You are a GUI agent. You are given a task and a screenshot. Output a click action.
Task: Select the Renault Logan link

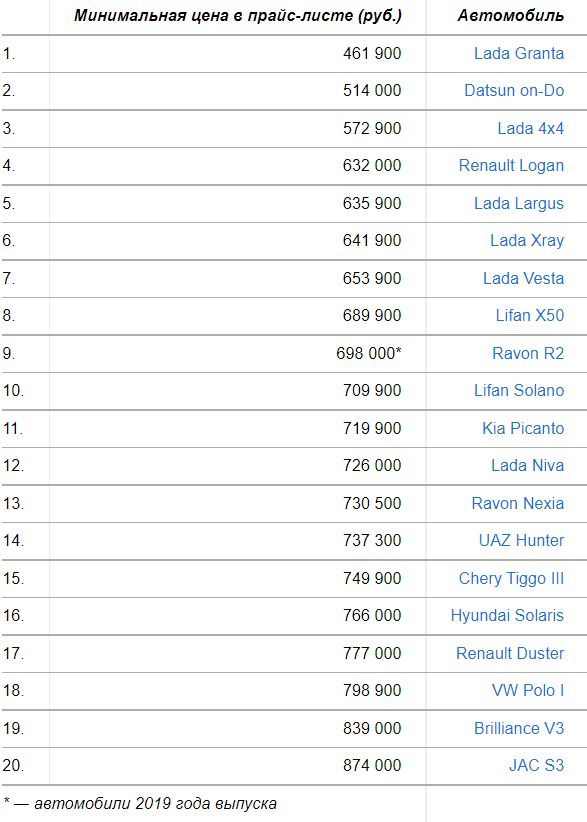pos(512,166)
